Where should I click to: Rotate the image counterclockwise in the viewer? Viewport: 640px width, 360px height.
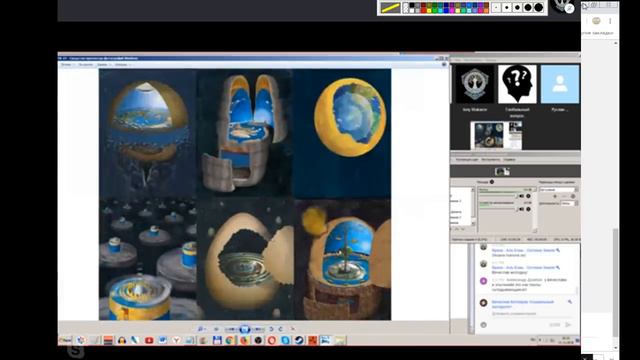tap(271, 329)
